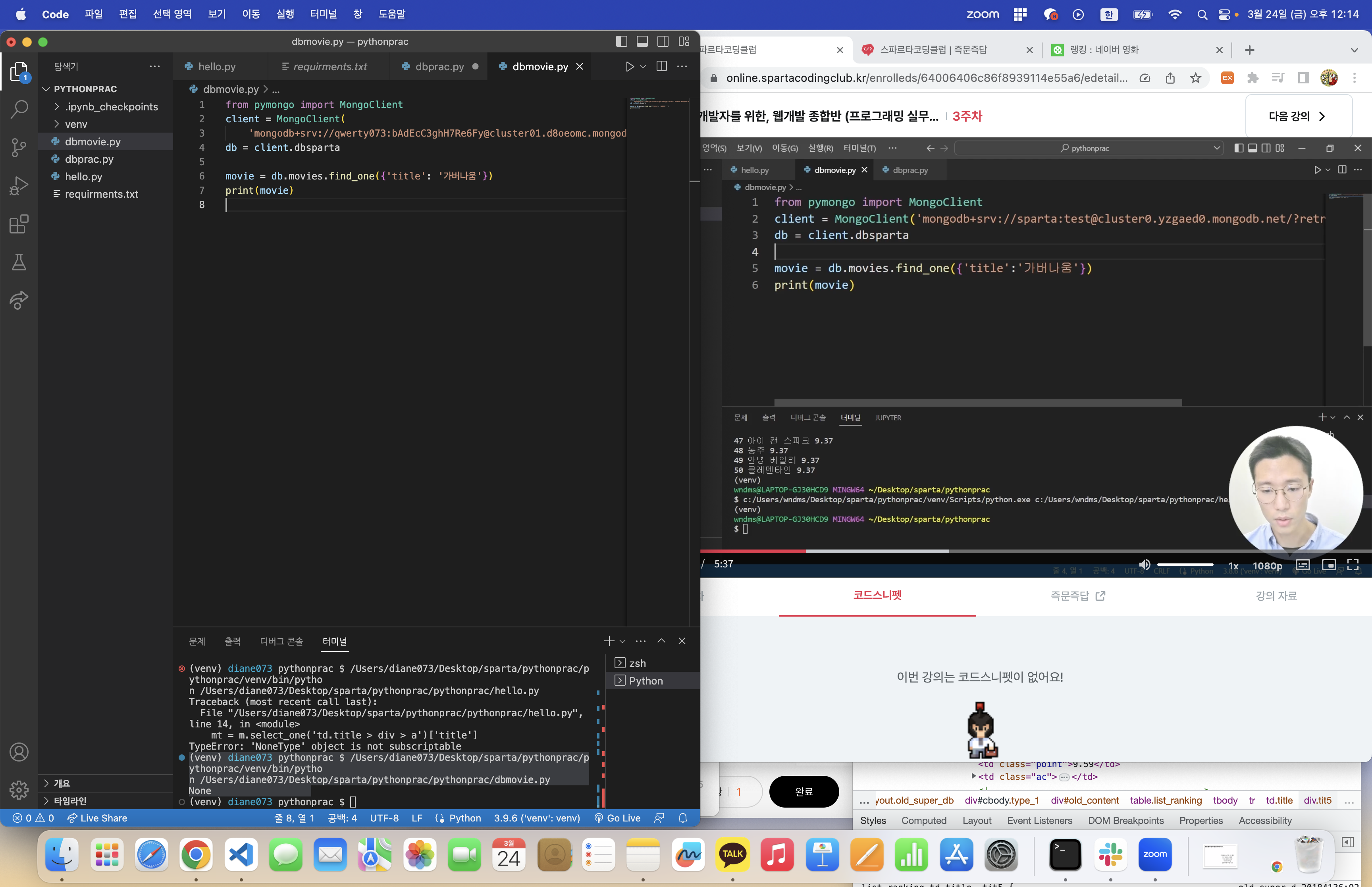Viewport: 1372px width, 887px height.
Task: Share the page from Chrome address bar
Action: pos(1170,78)
